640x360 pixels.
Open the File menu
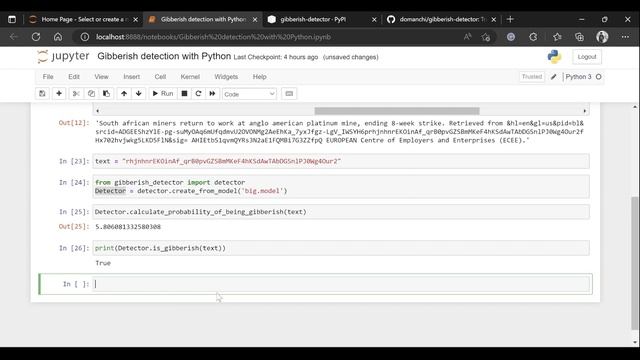tap(48, 77)
